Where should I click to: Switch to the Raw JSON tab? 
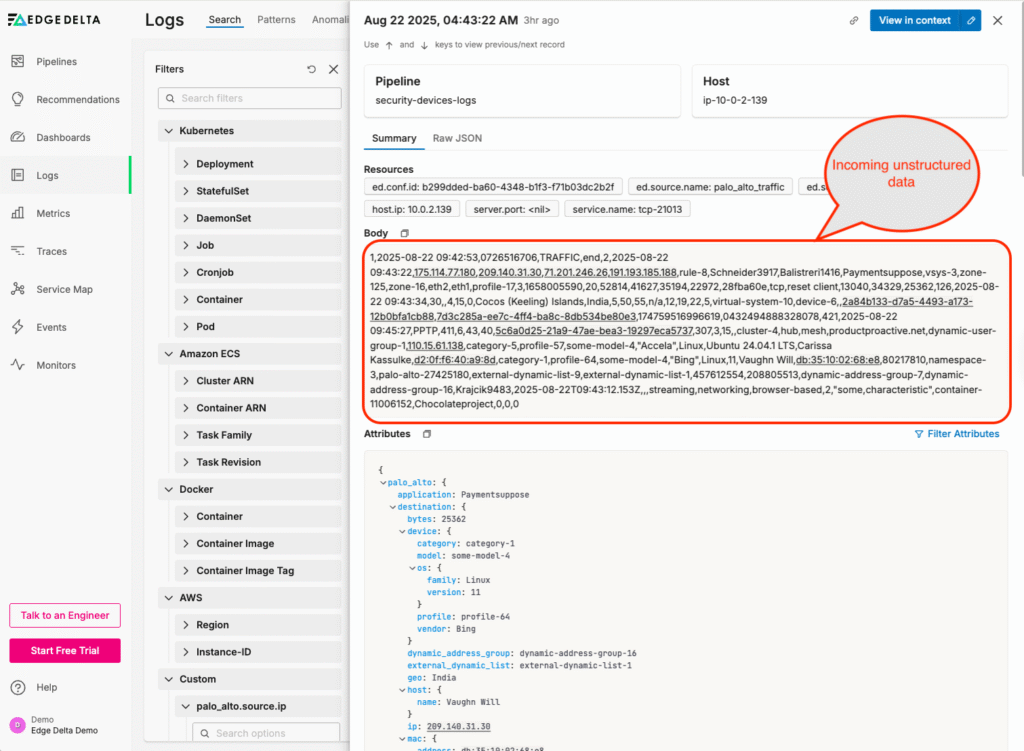pos(456,139)
